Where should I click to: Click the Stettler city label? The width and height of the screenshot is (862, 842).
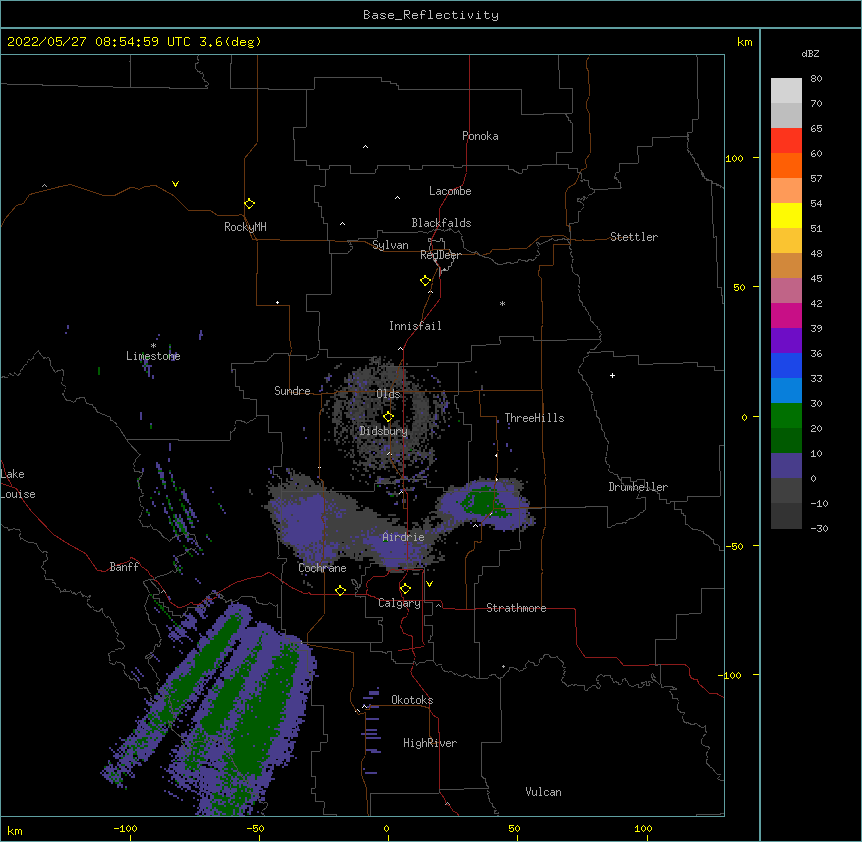(634, 237)
